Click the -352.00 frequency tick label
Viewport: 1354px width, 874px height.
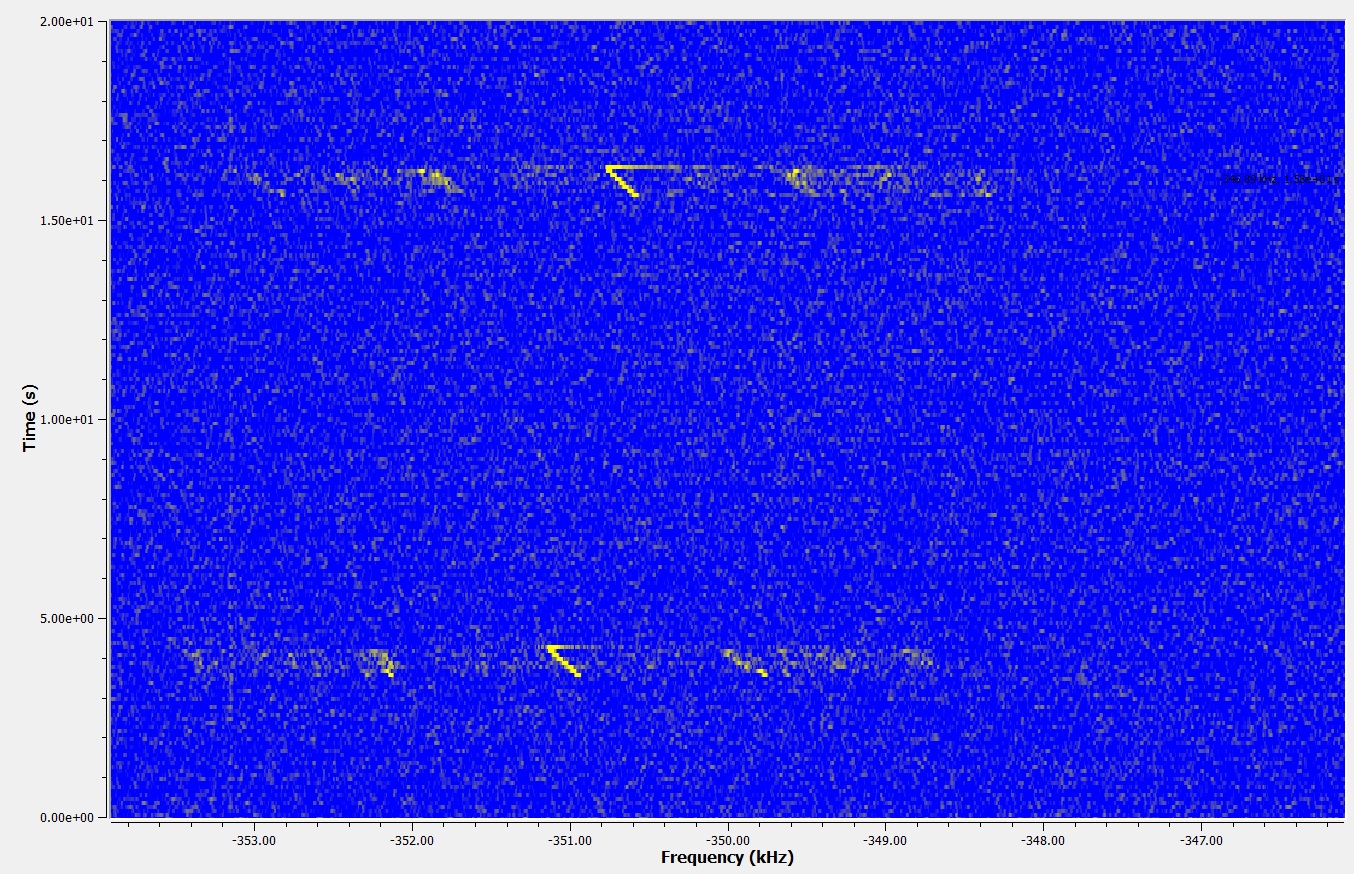point(413,841)
